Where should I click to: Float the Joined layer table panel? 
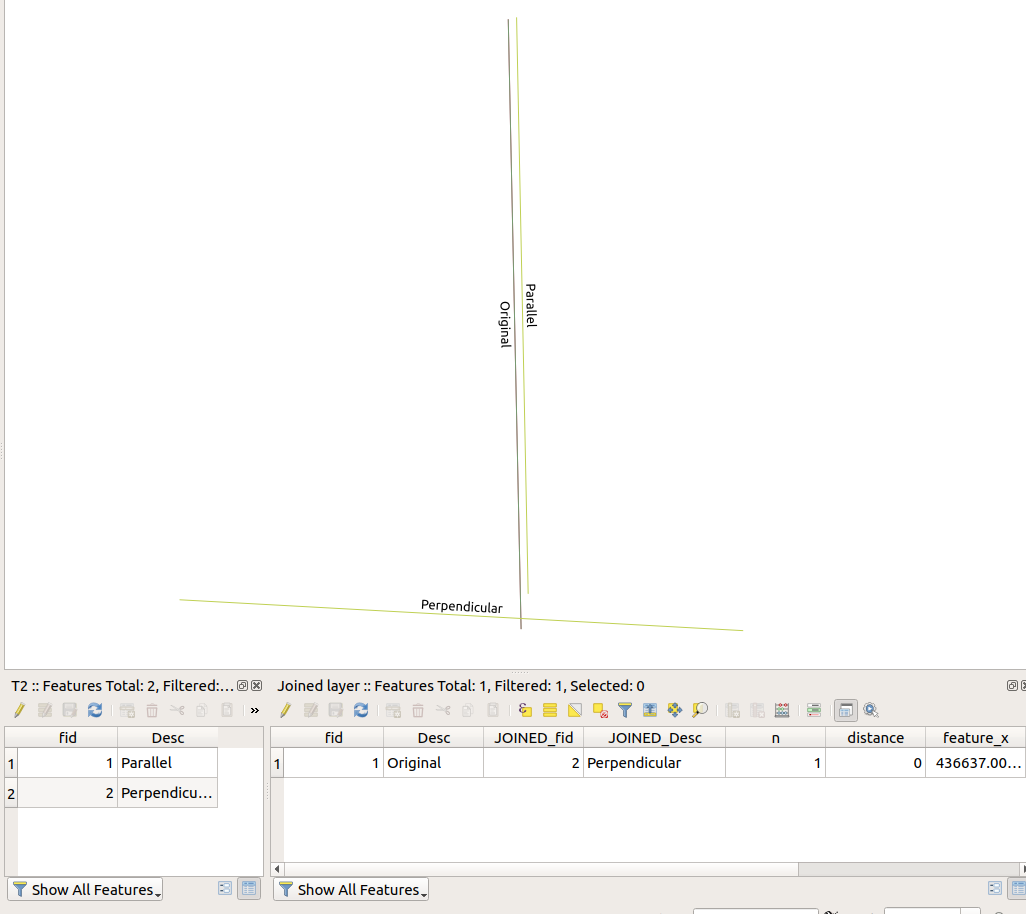pyautogui.click(x=1012, y=686)
